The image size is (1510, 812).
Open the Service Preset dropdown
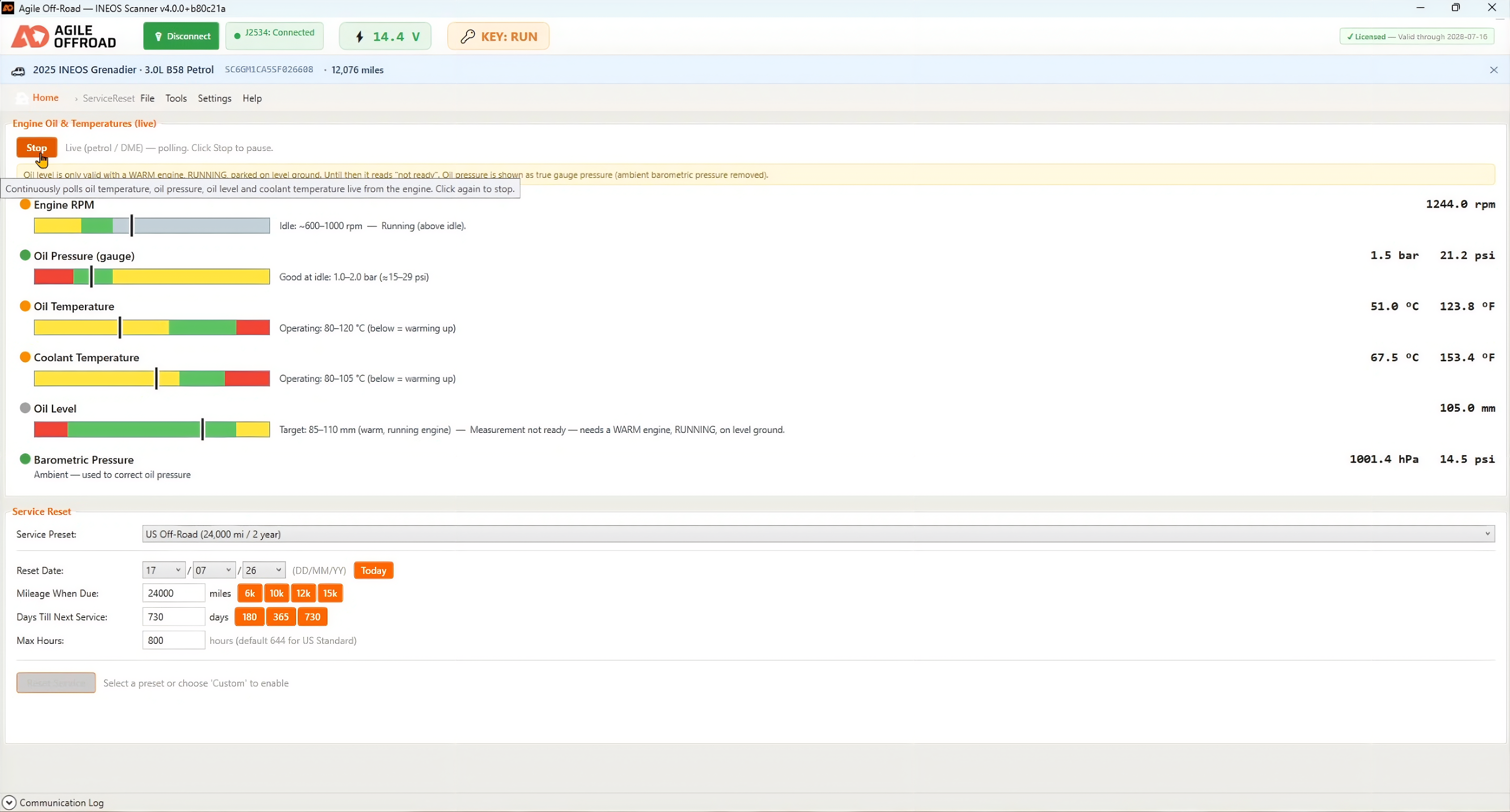click(819, 534)
